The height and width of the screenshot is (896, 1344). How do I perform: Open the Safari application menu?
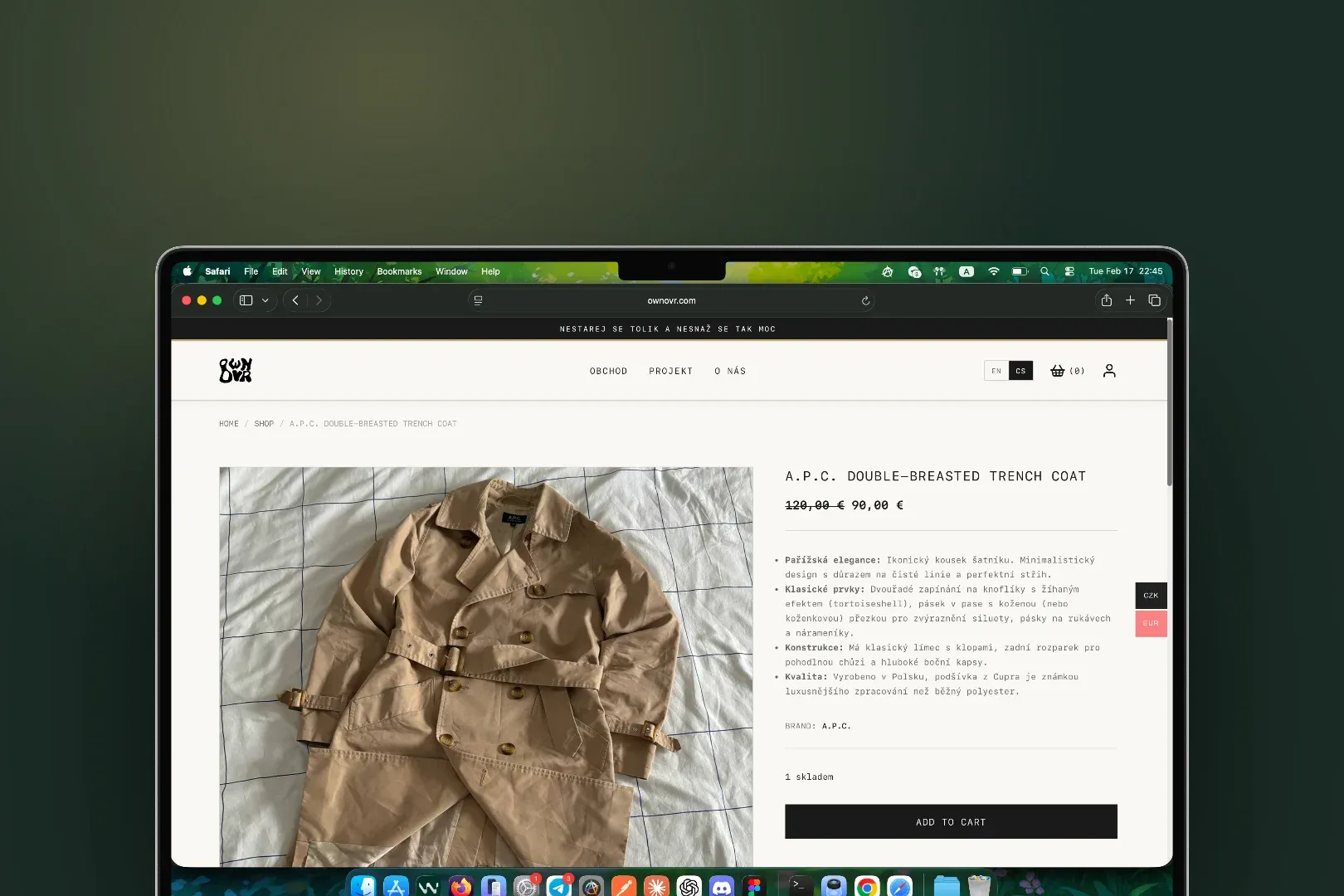tap(217, 271)
